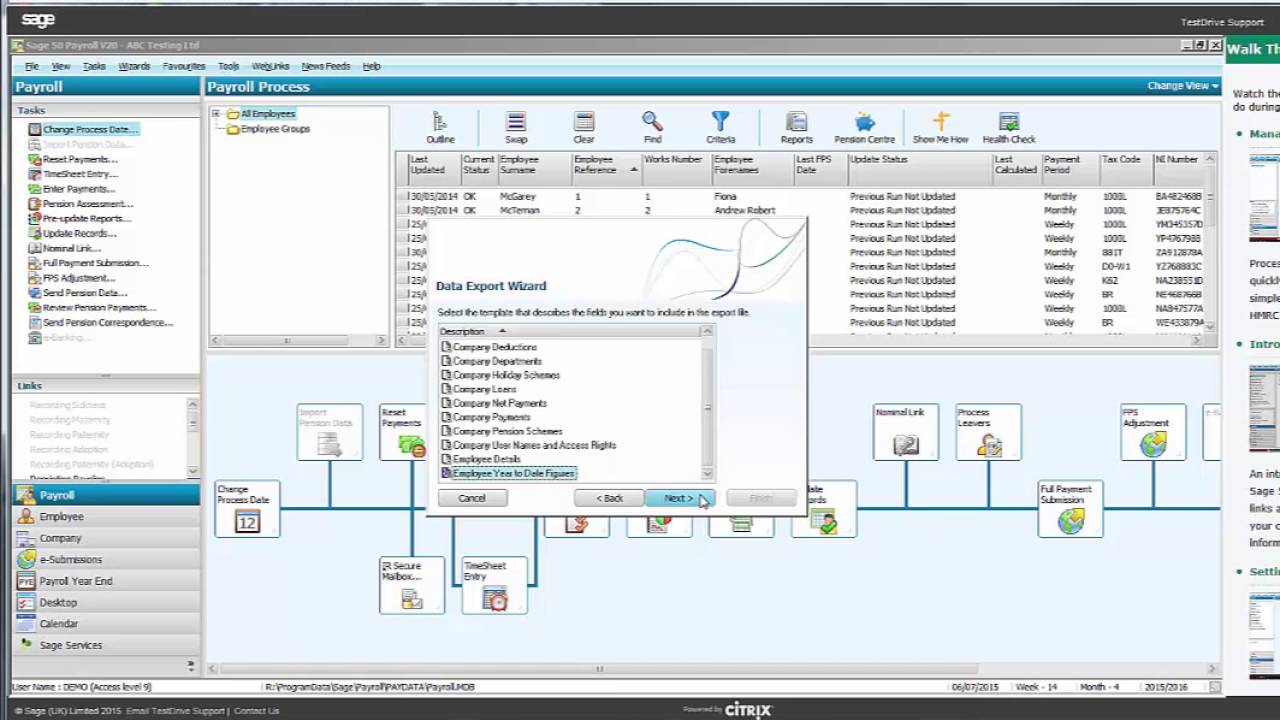Viewport: 1280px width, 720px height.
Task: Select Company User Names and Access Rights
Action: pyautogui.click(x=534, y=445)
